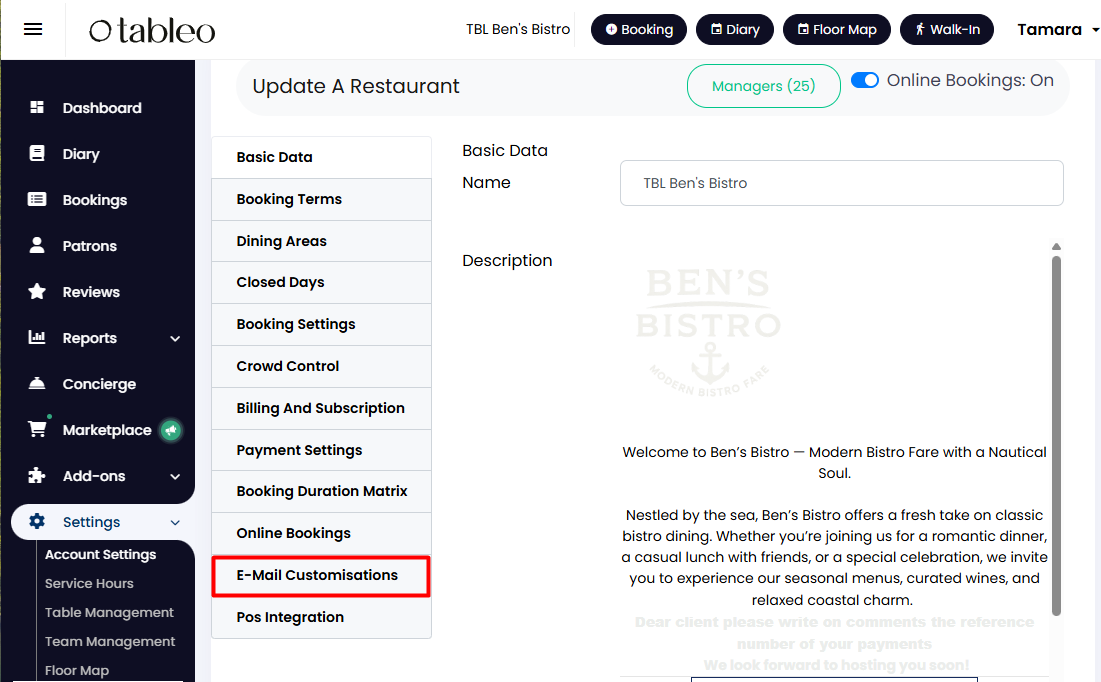Open Account Settings submenu link
The height and width of the screenshot is (682, 1101).
(x=100, y=554)
